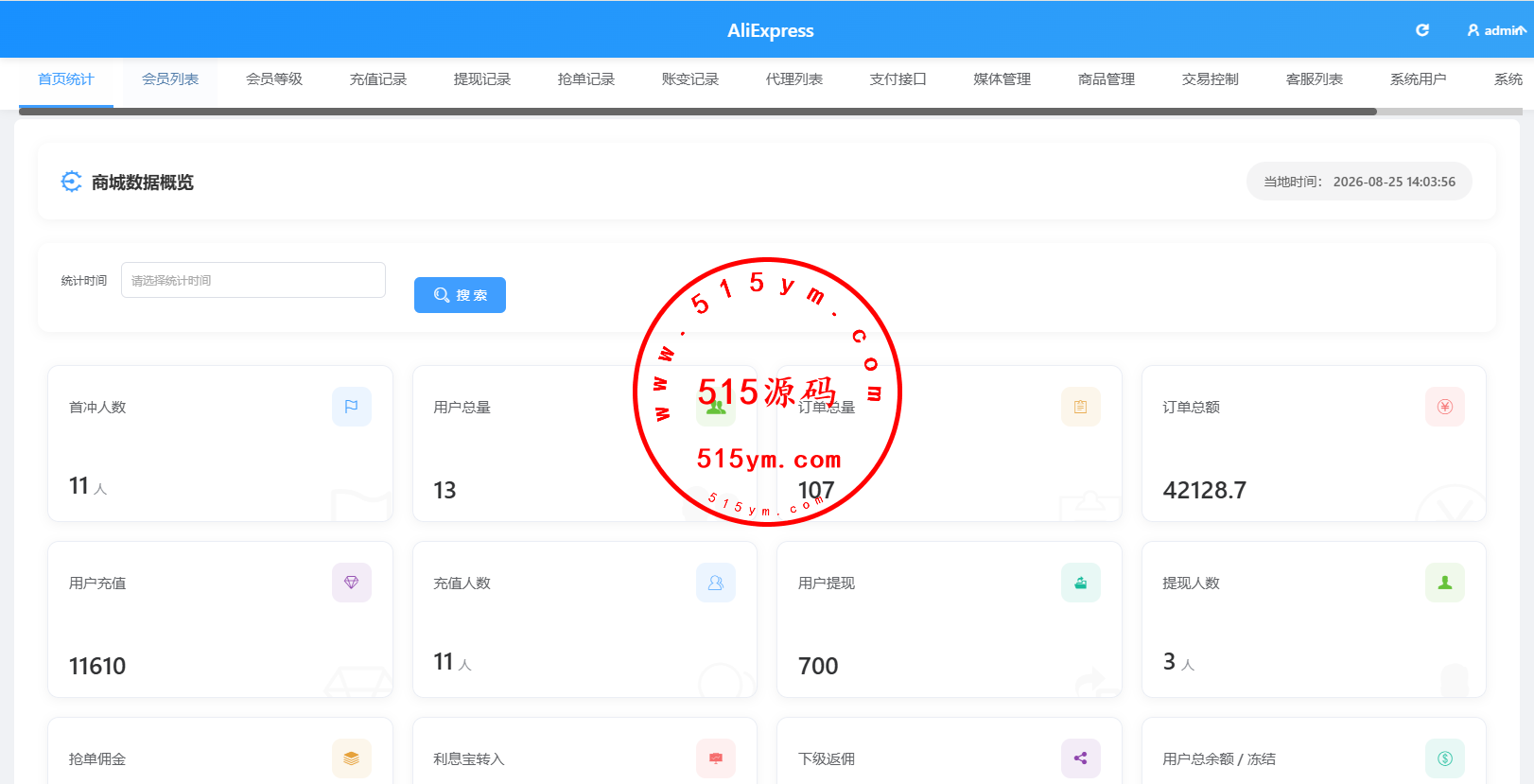Click the red icon on 利息宝转入 card

point(716,758)
